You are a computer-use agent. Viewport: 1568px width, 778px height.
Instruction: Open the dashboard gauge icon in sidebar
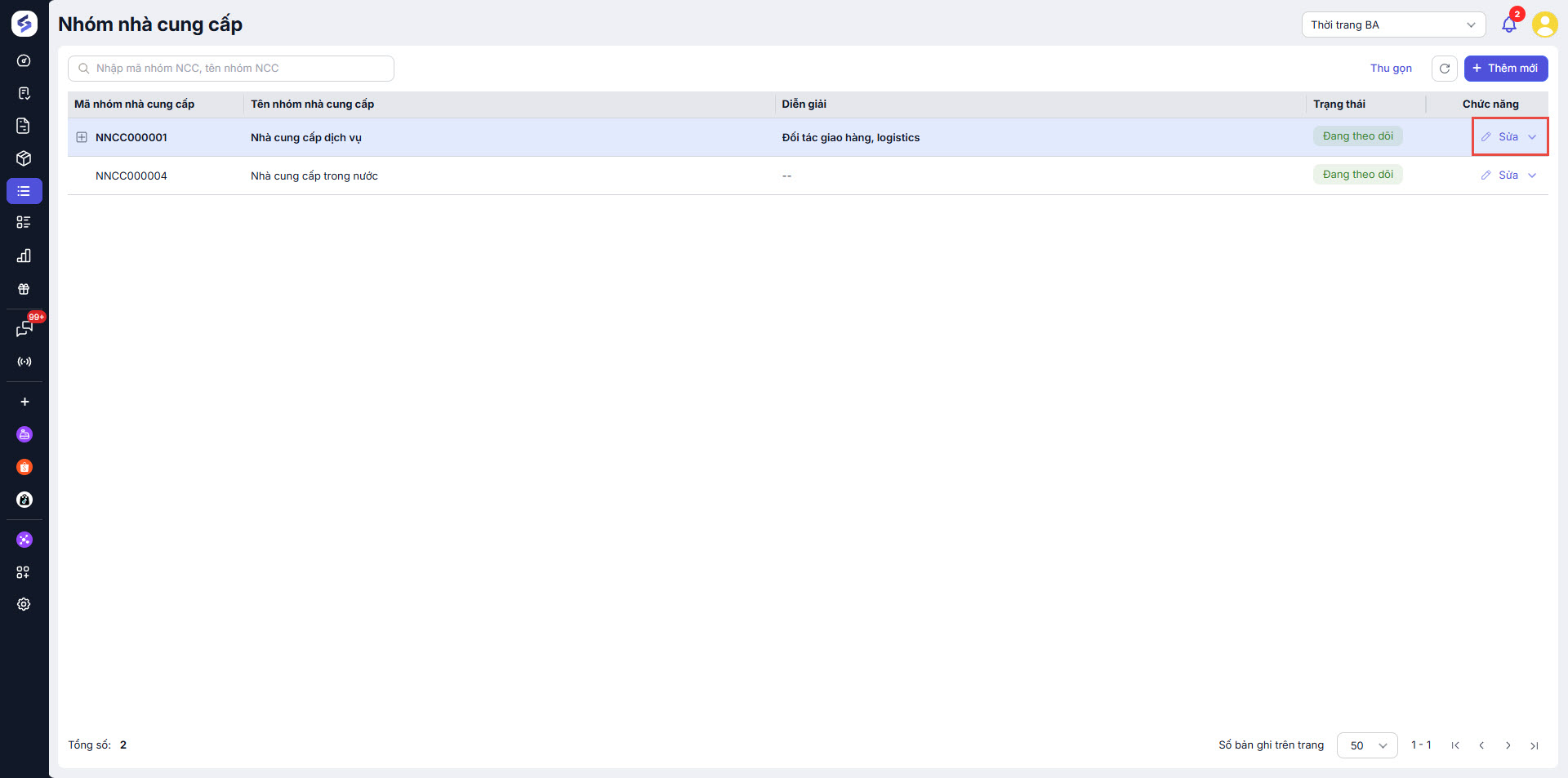[24, 60]
